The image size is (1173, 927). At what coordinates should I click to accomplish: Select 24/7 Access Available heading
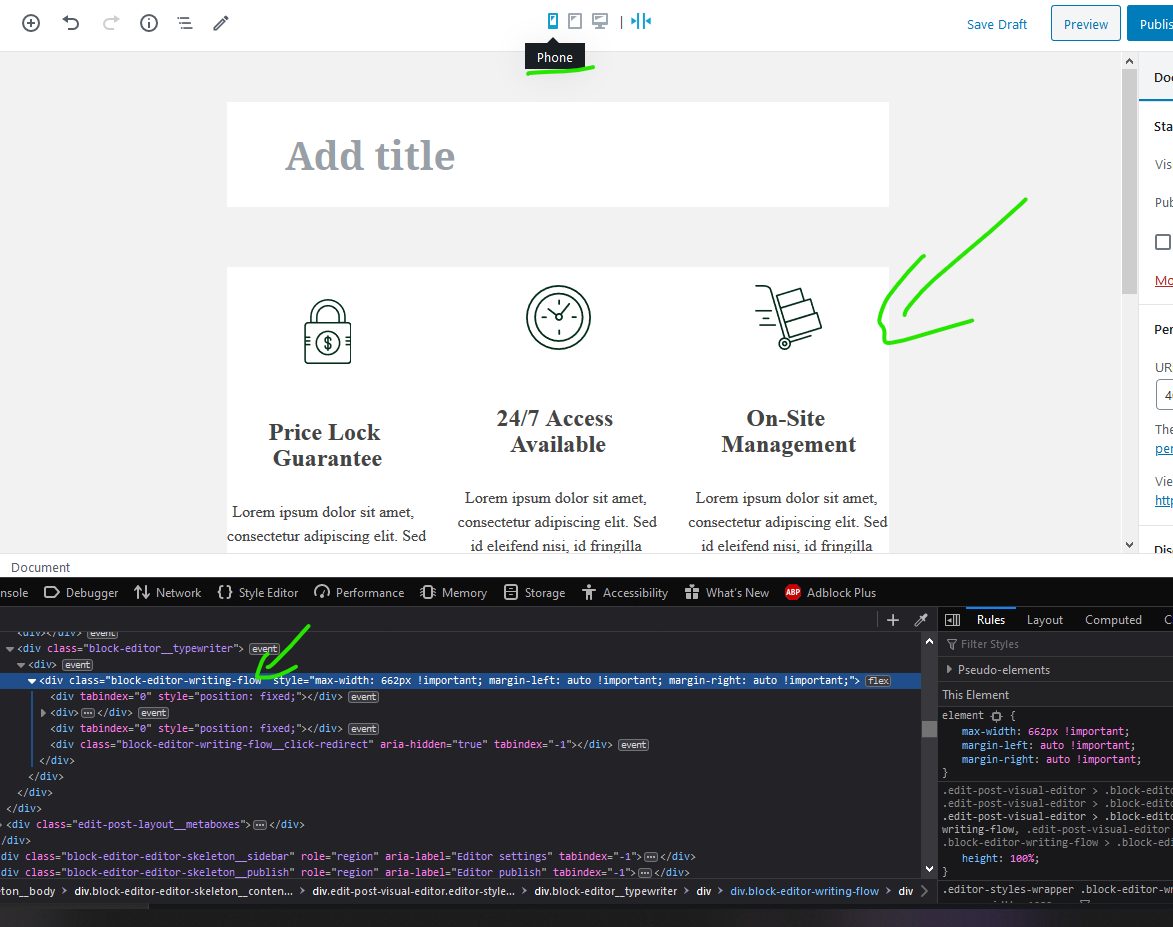pos(556,431)
